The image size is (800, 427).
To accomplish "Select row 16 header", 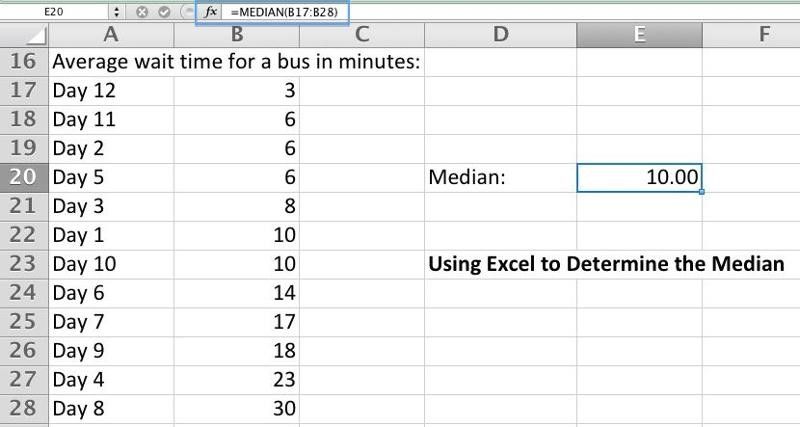I will coord(23,62).
